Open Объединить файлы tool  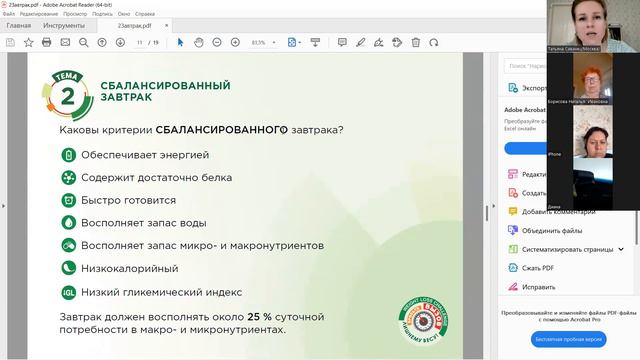(x=545, y=231)
